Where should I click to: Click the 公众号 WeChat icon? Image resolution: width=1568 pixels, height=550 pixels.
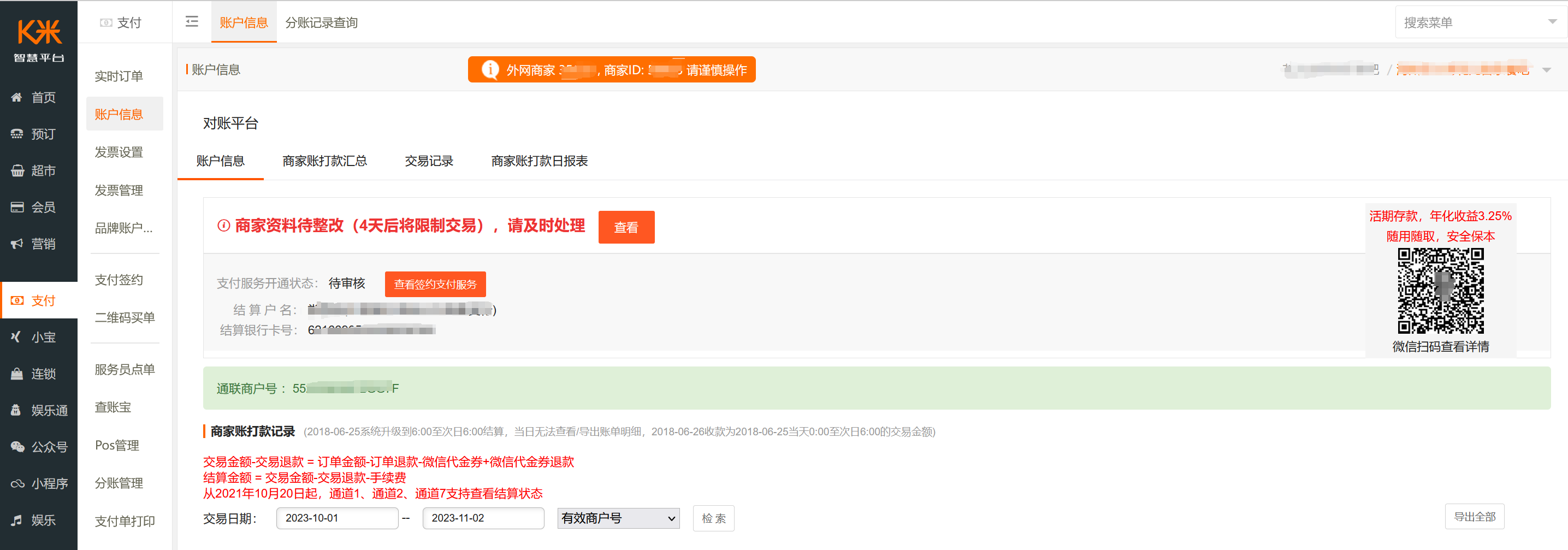[17, 447]
